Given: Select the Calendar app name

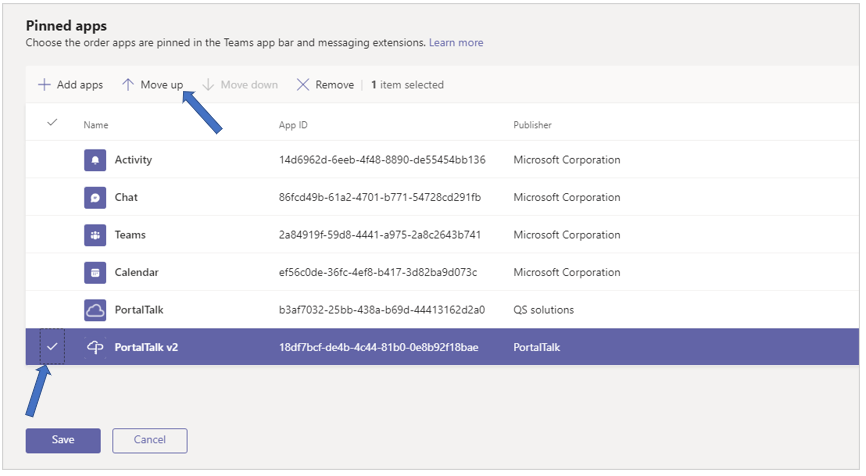Looking at the screenshot, I should (x=136, y=273).
